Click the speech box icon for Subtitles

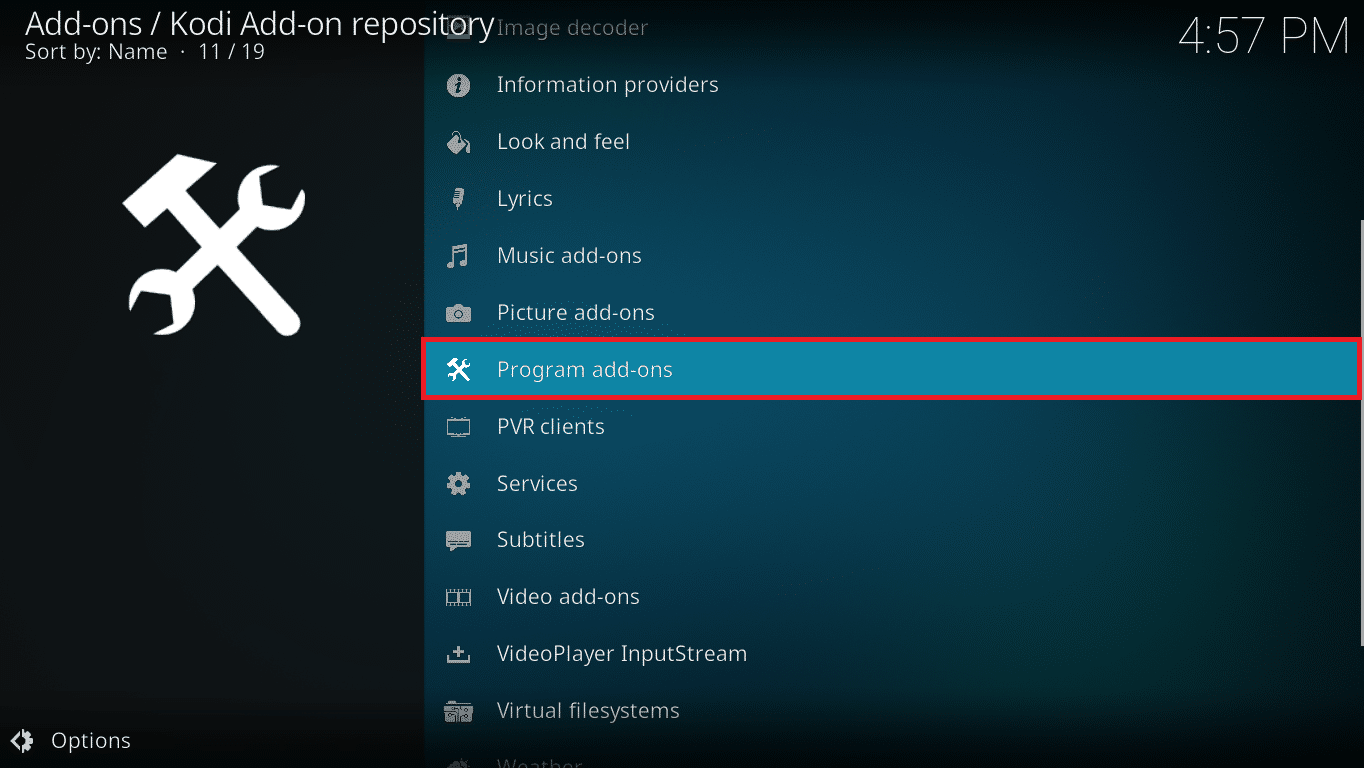point(458,540)
